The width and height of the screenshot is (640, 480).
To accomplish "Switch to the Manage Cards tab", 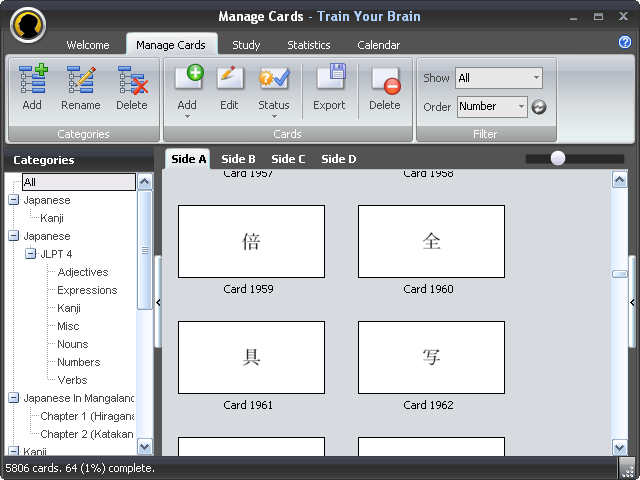I will point(171,45).
